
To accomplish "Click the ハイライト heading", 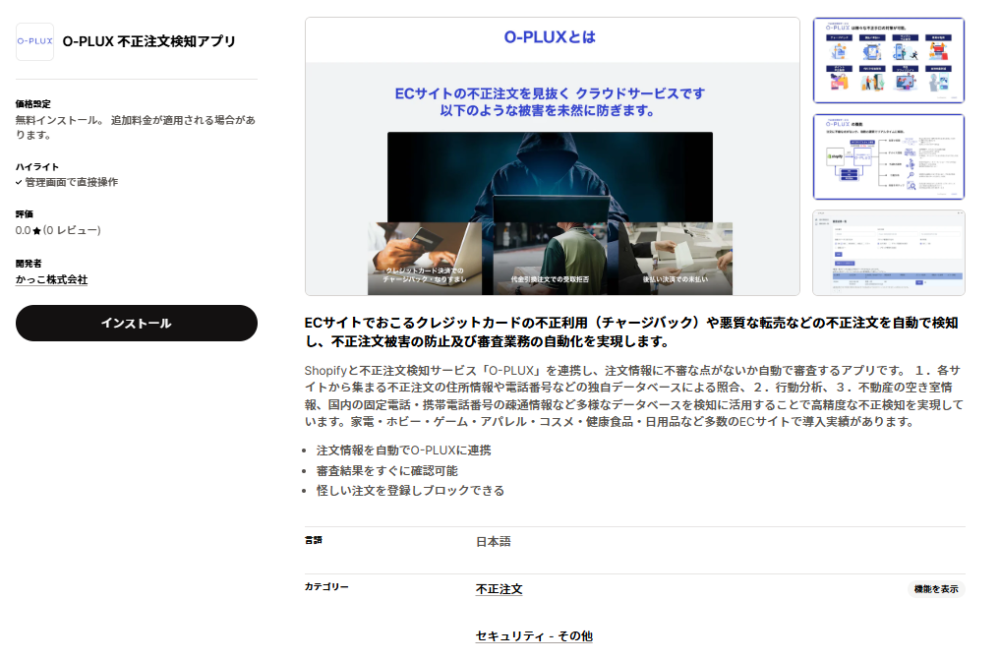I will click(37, 167).
